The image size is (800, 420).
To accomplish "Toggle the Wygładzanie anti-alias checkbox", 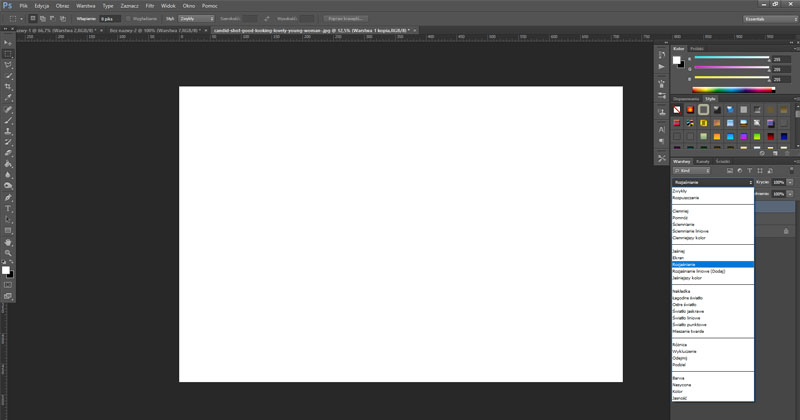I will [x=129, y=19].
